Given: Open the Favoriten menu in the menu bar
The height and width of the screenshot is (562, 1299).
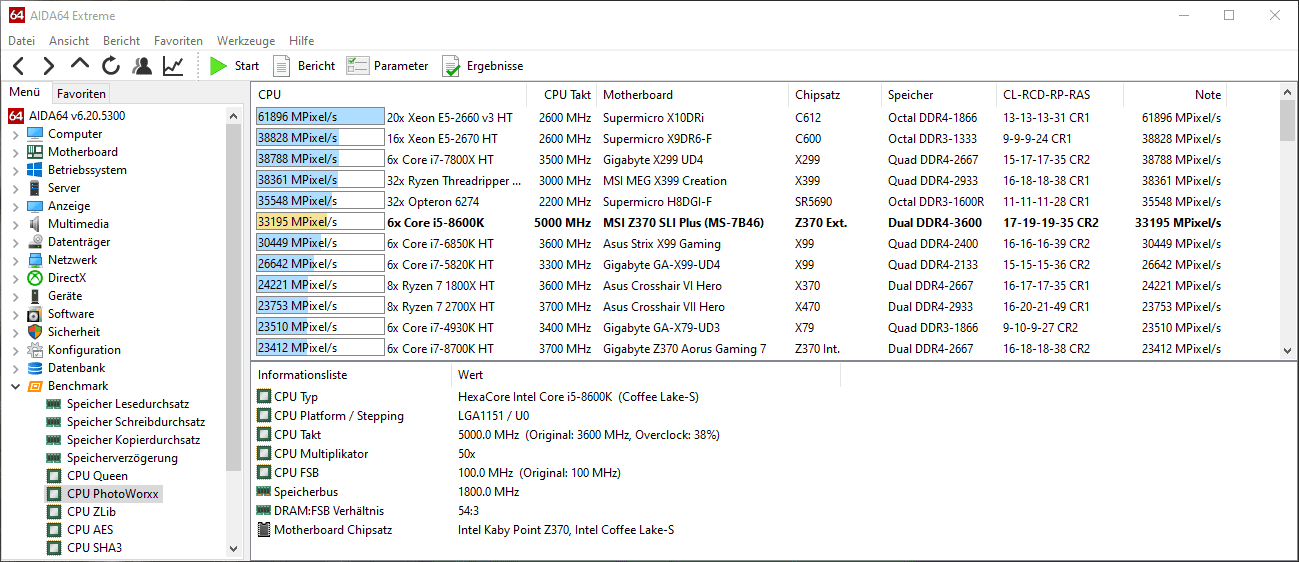Looking at the screenshot, I should [x=178, y=41].
